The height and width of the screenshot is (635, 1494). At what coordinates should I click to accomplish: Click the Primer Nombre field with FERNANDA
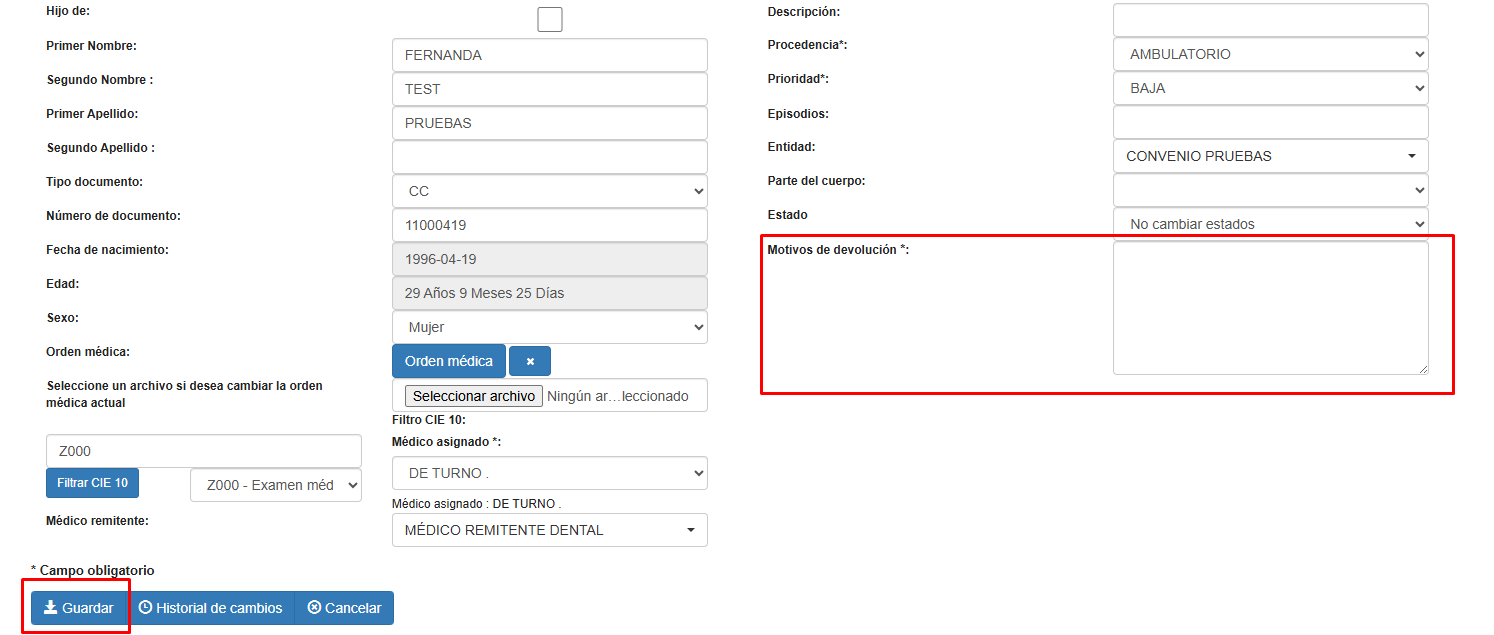click(x=549, y=55)
